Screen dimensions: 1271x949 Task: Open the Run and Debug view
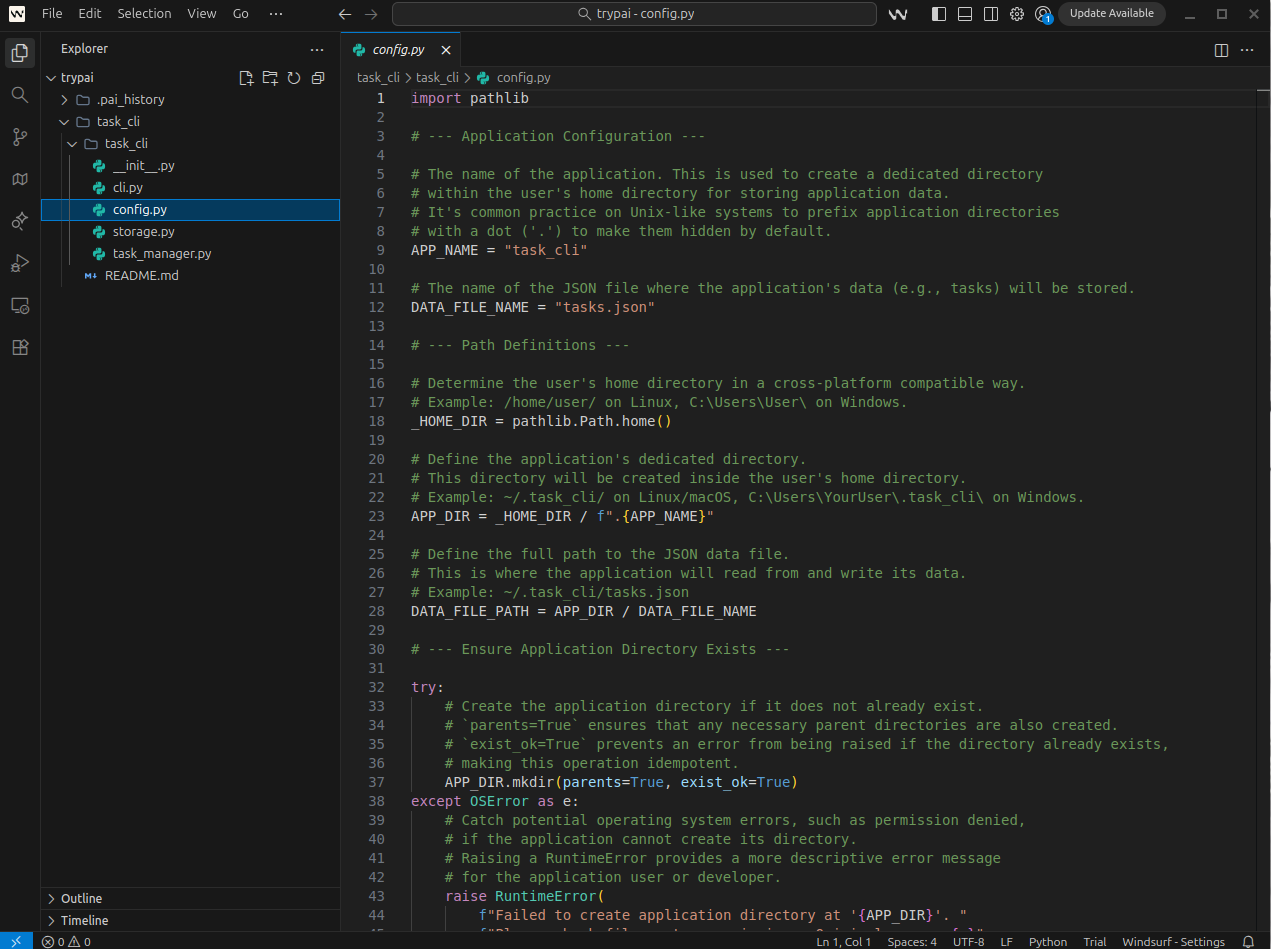click(19, 263)
